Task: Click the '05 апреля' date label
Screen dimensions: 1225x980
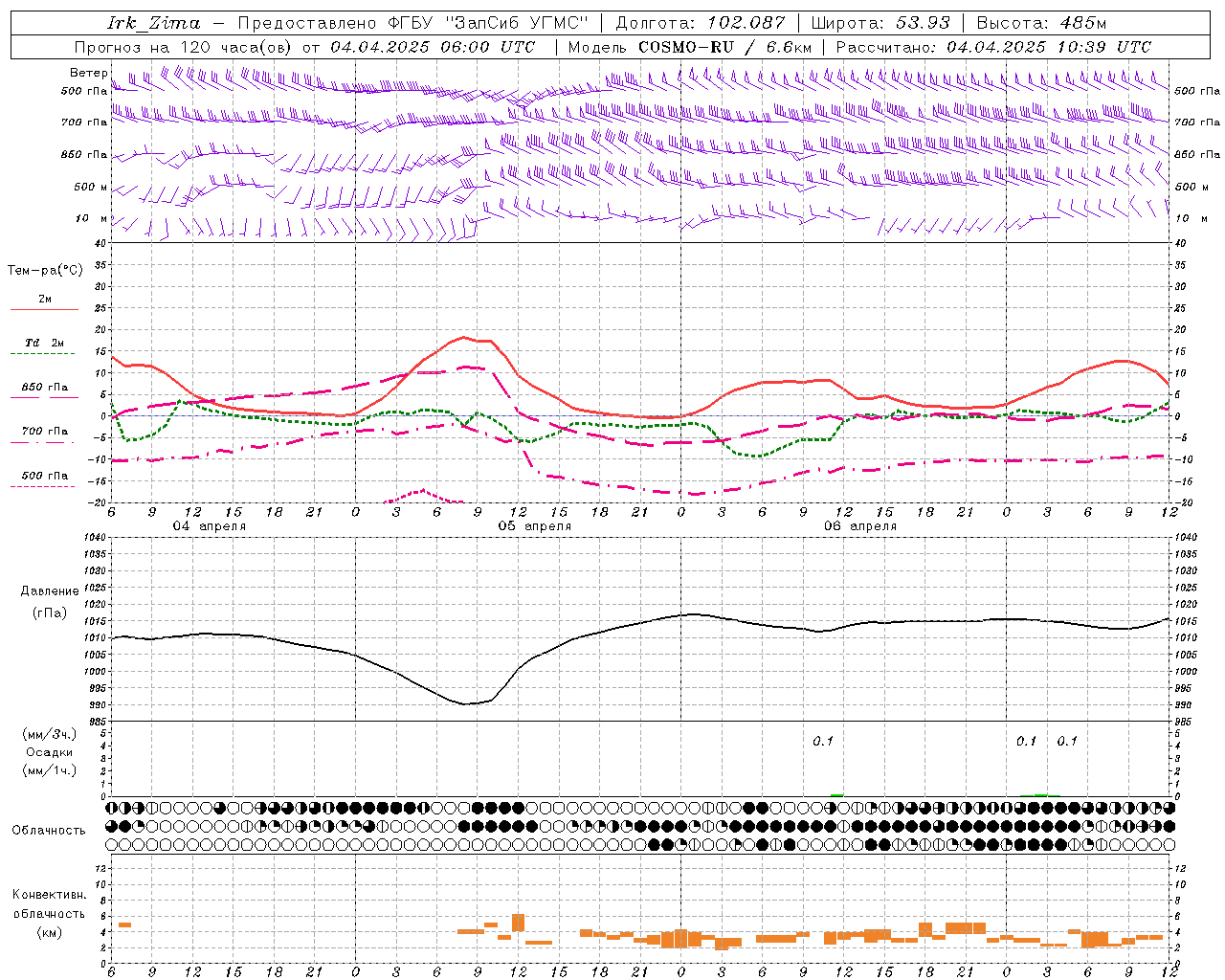Action: click(x=535, y=525)
